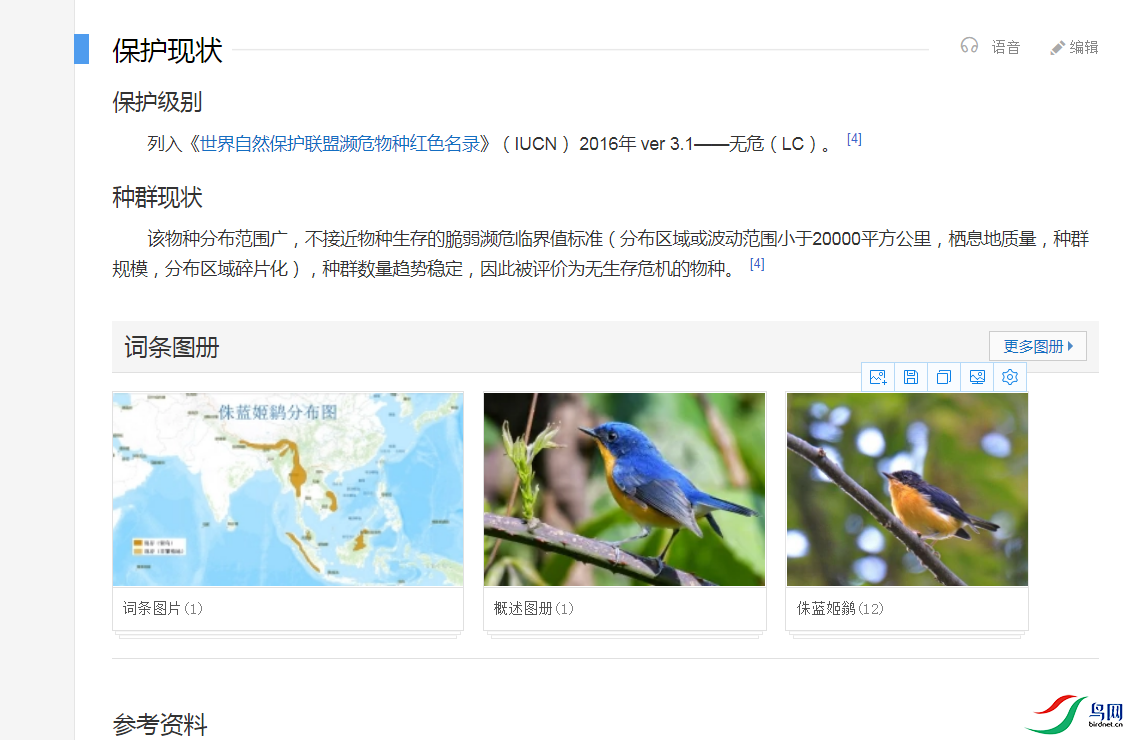The width and height of the screenshot is (1128, 740).
Task: Expand 更多图册 more albums arrow
Action: click(1070, 346)
